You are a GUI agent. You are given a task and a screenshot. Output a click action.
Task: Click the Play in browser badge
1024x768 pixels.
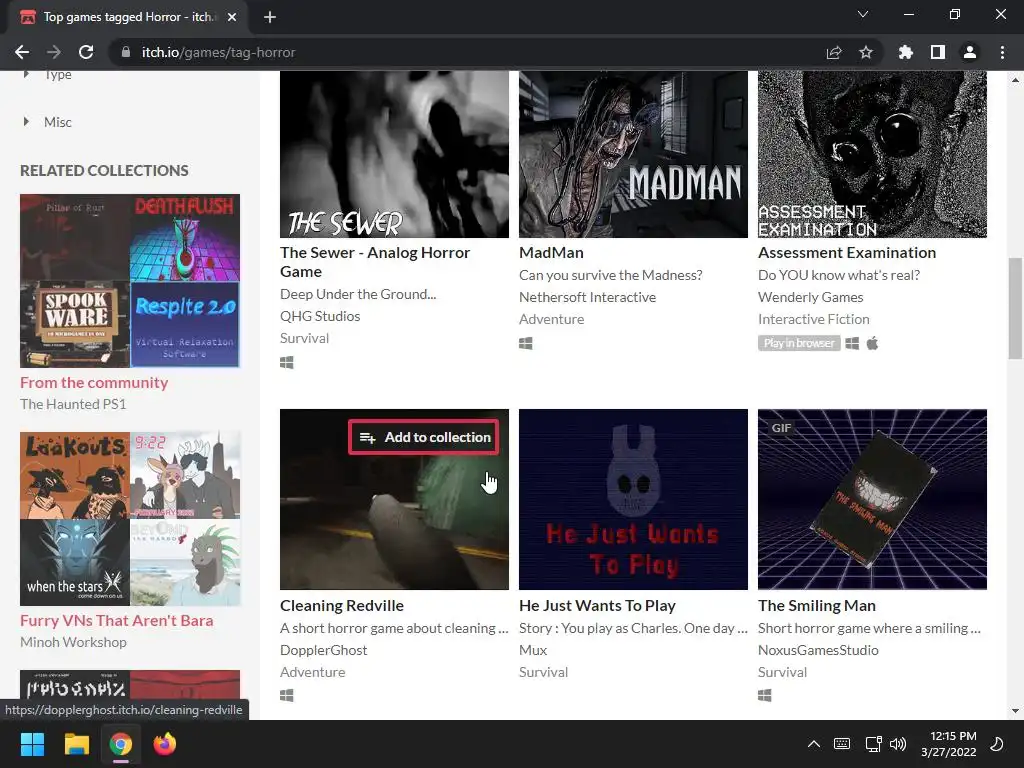click(799, 343)
